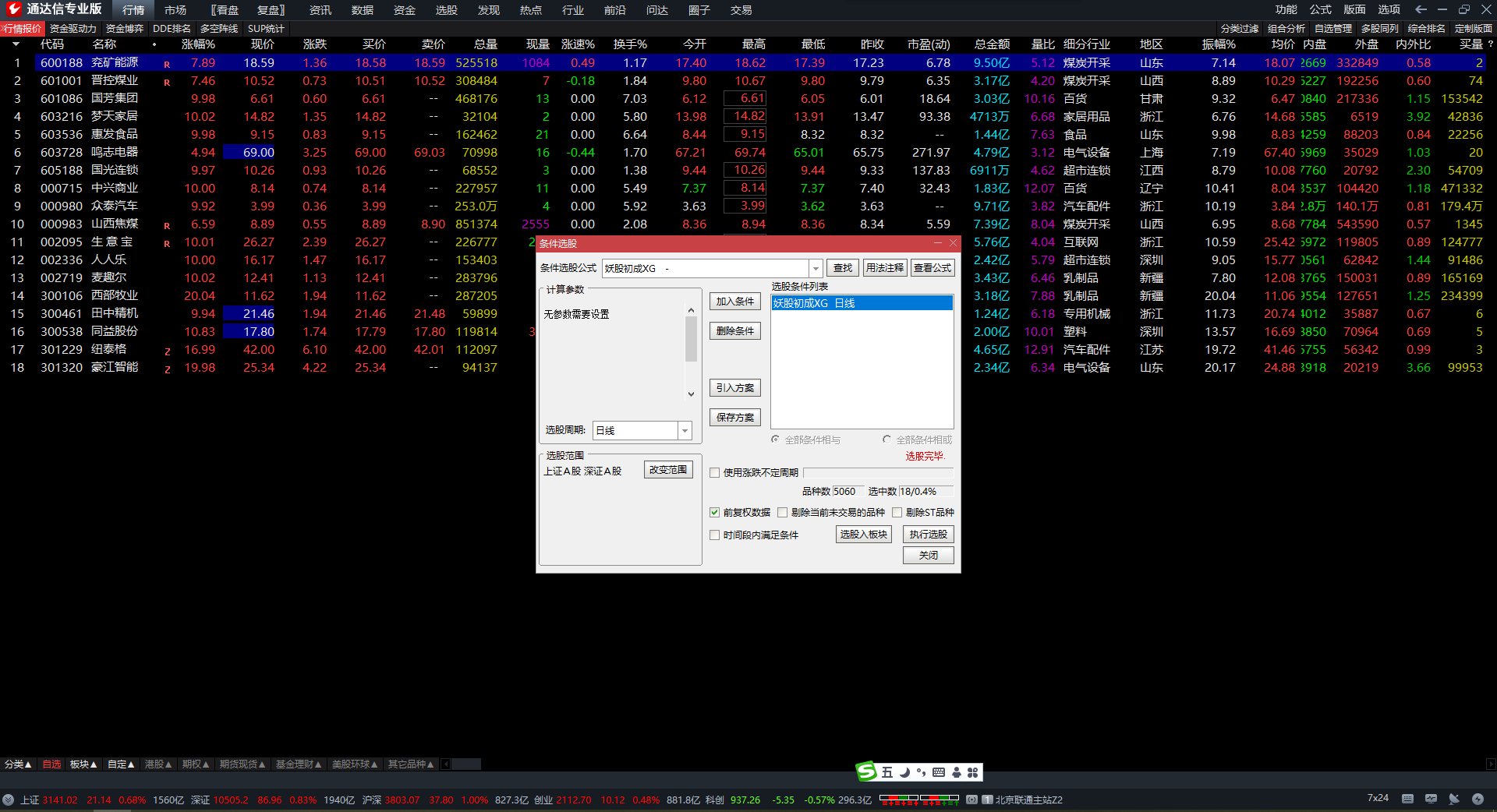Select 妖股初成XG 日线 in condition list
Viewport: 1497px width, 812px height.
pyautogui.click(x=862, y=303)
